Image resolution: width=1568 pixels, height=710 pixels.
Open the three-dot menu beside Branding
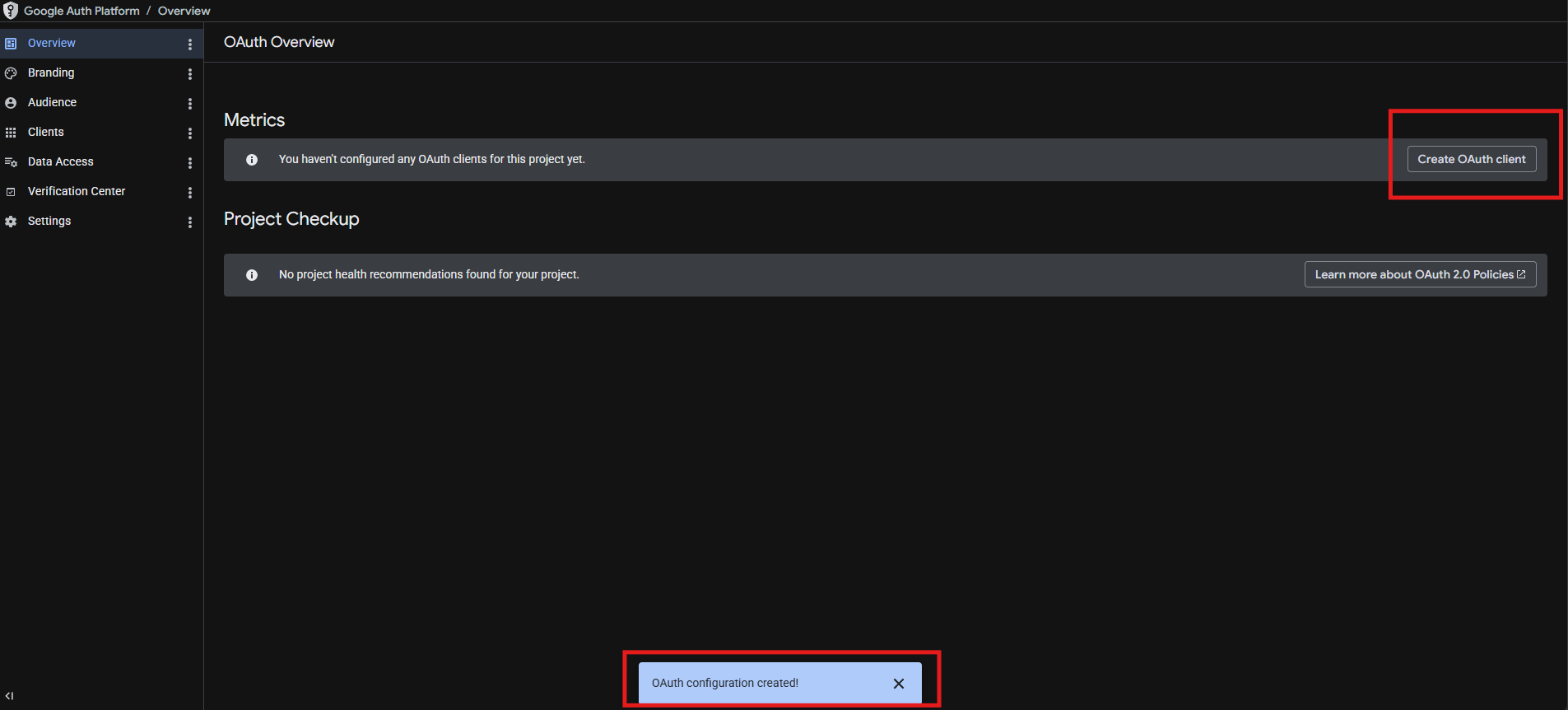click(190, 73)
